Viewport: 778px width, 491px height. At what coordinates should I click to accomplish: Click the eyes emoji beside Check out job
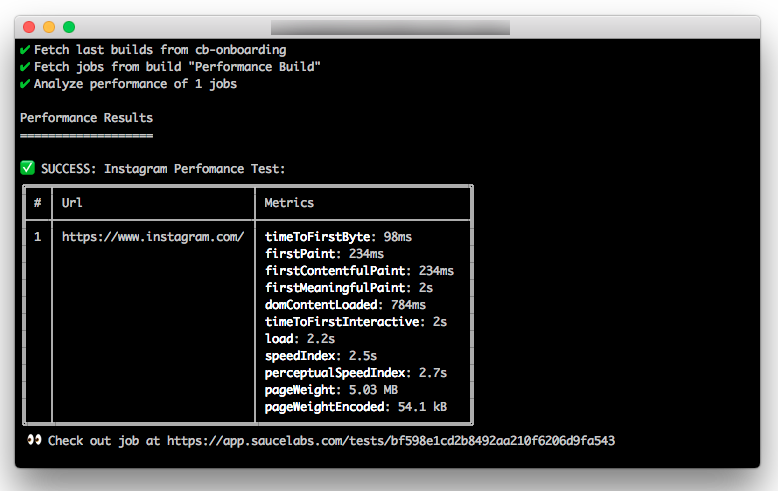(x=34, y=440)
